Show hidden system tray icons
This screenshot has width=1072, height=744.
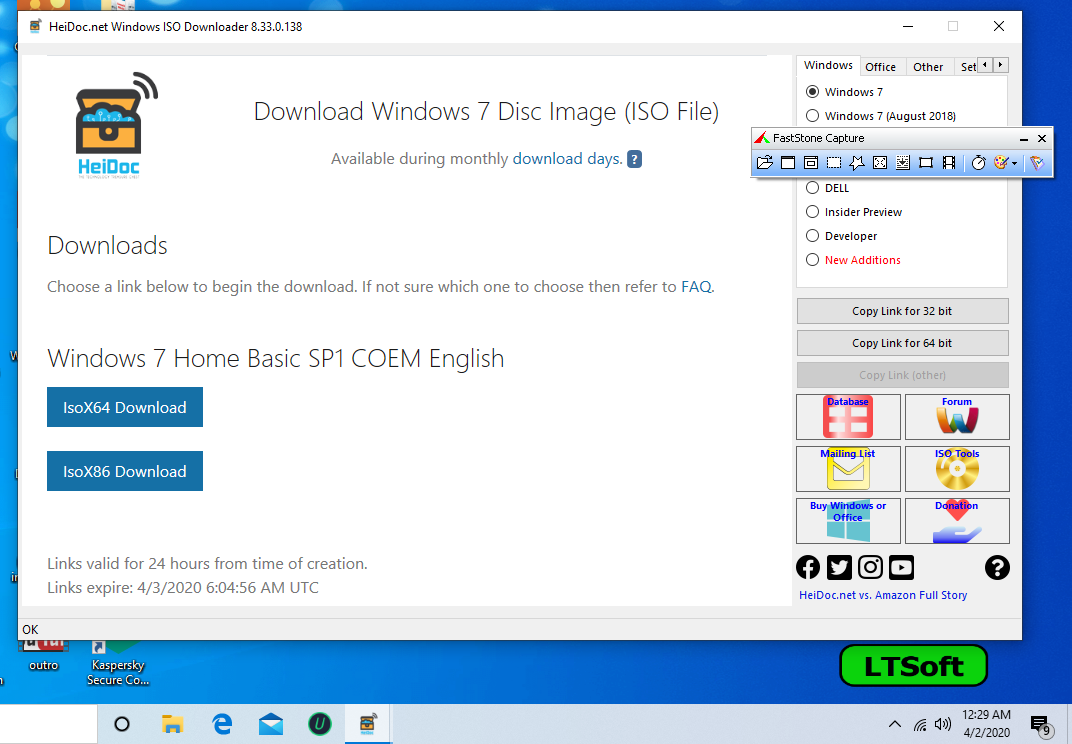point(894,724)
